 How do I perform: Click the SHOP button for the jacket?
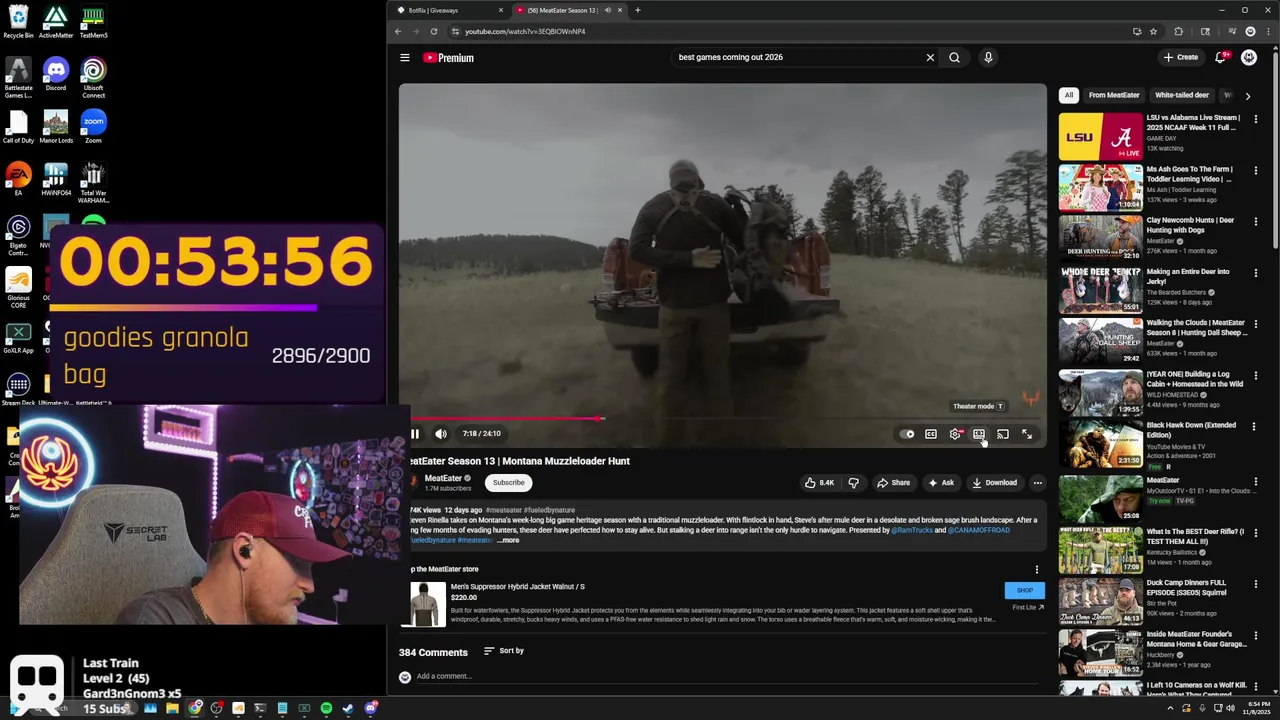point(1025,591)
